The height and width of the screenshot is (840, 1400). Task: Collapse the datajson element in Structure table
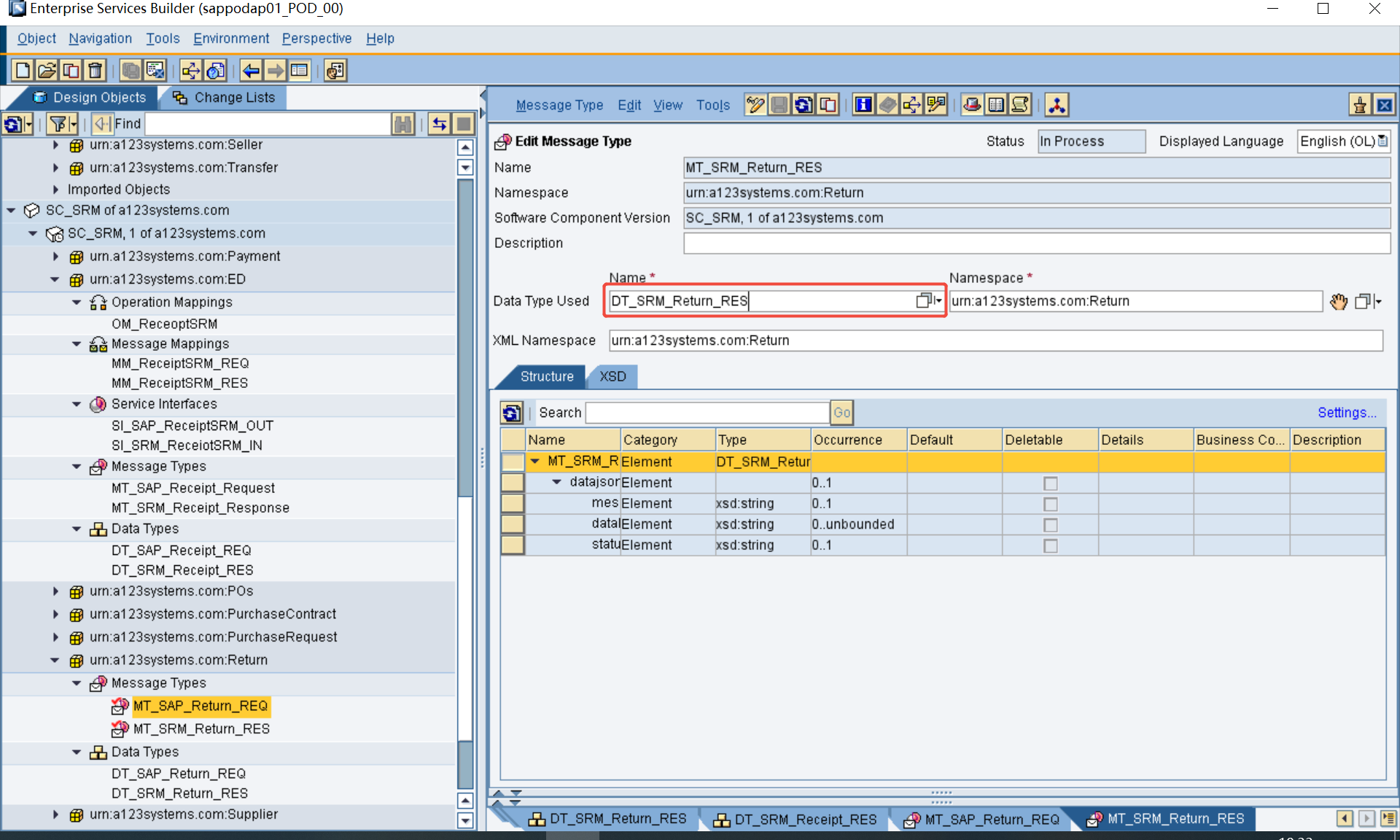pyautogui.click(x=557, y=482)
